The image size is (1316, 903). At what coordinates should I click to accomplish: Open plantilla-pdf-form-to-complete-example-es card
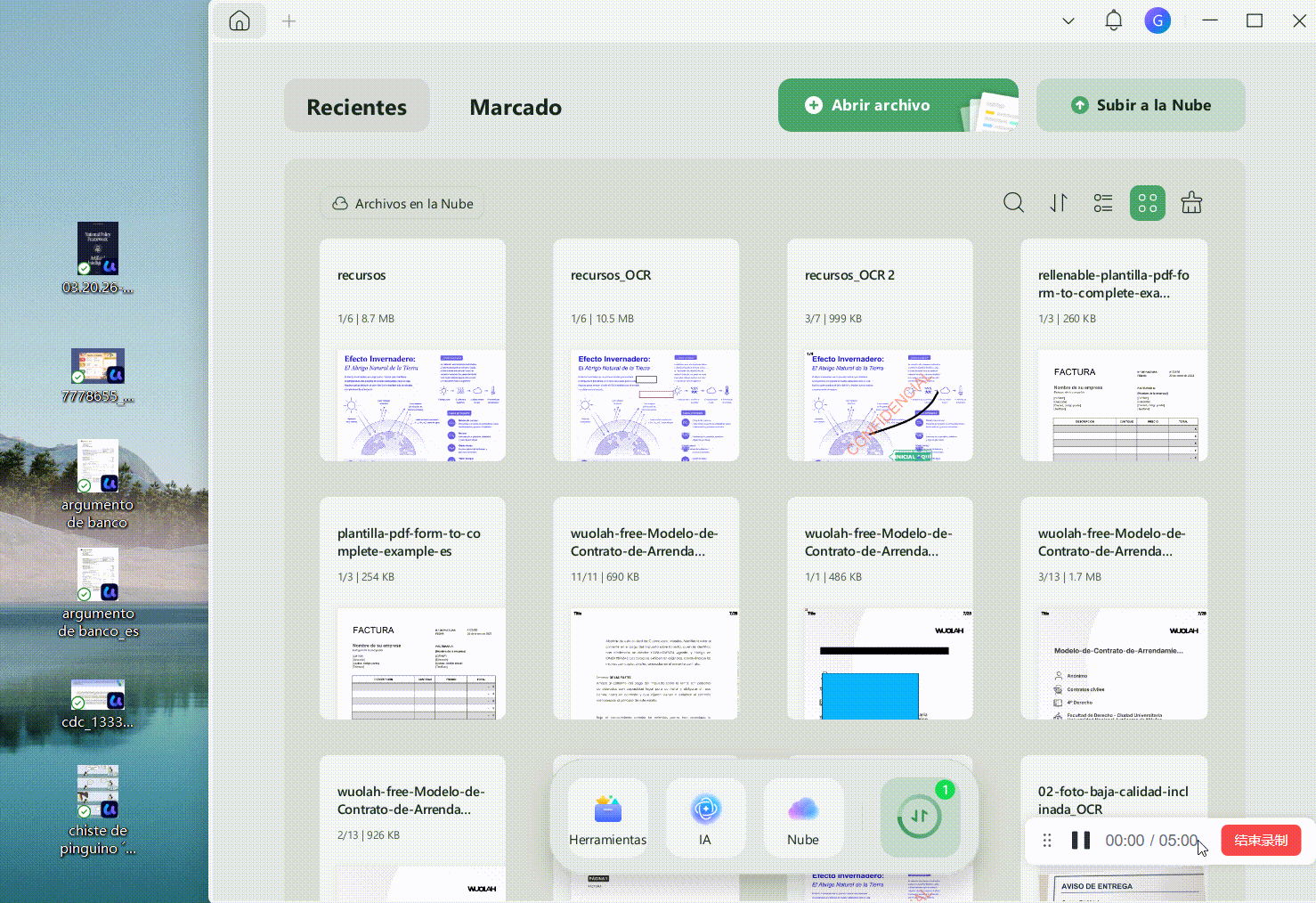pos(413,608)
